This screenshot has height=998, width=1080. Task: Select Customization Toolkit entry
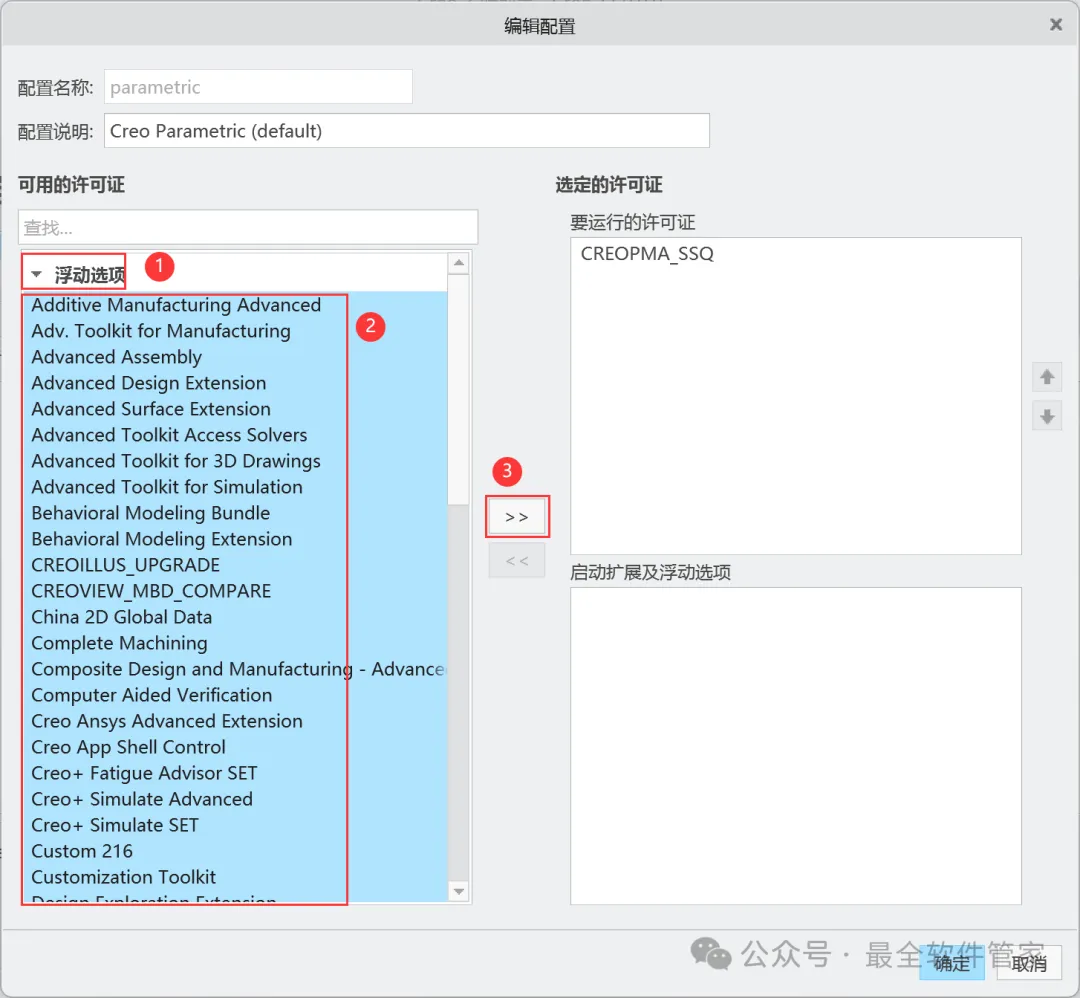tap(235, 877)
